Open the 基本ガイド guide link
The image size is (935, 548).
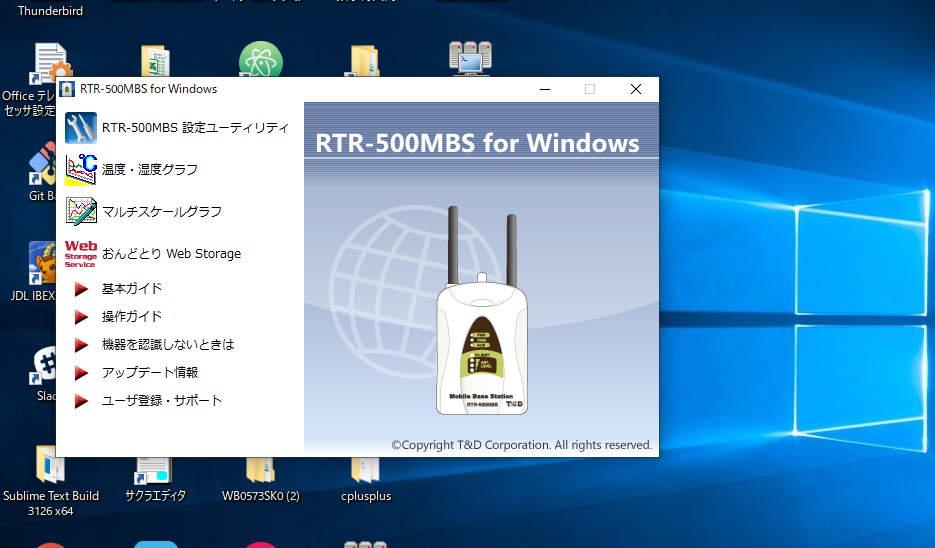tap(132, 289)
